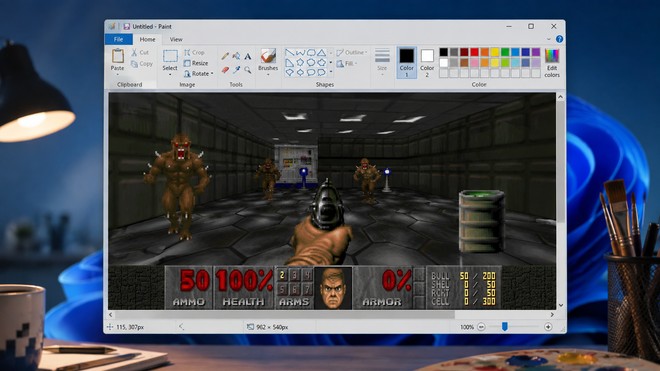Activate the Color 2 selector

click(x=427, y=62)
